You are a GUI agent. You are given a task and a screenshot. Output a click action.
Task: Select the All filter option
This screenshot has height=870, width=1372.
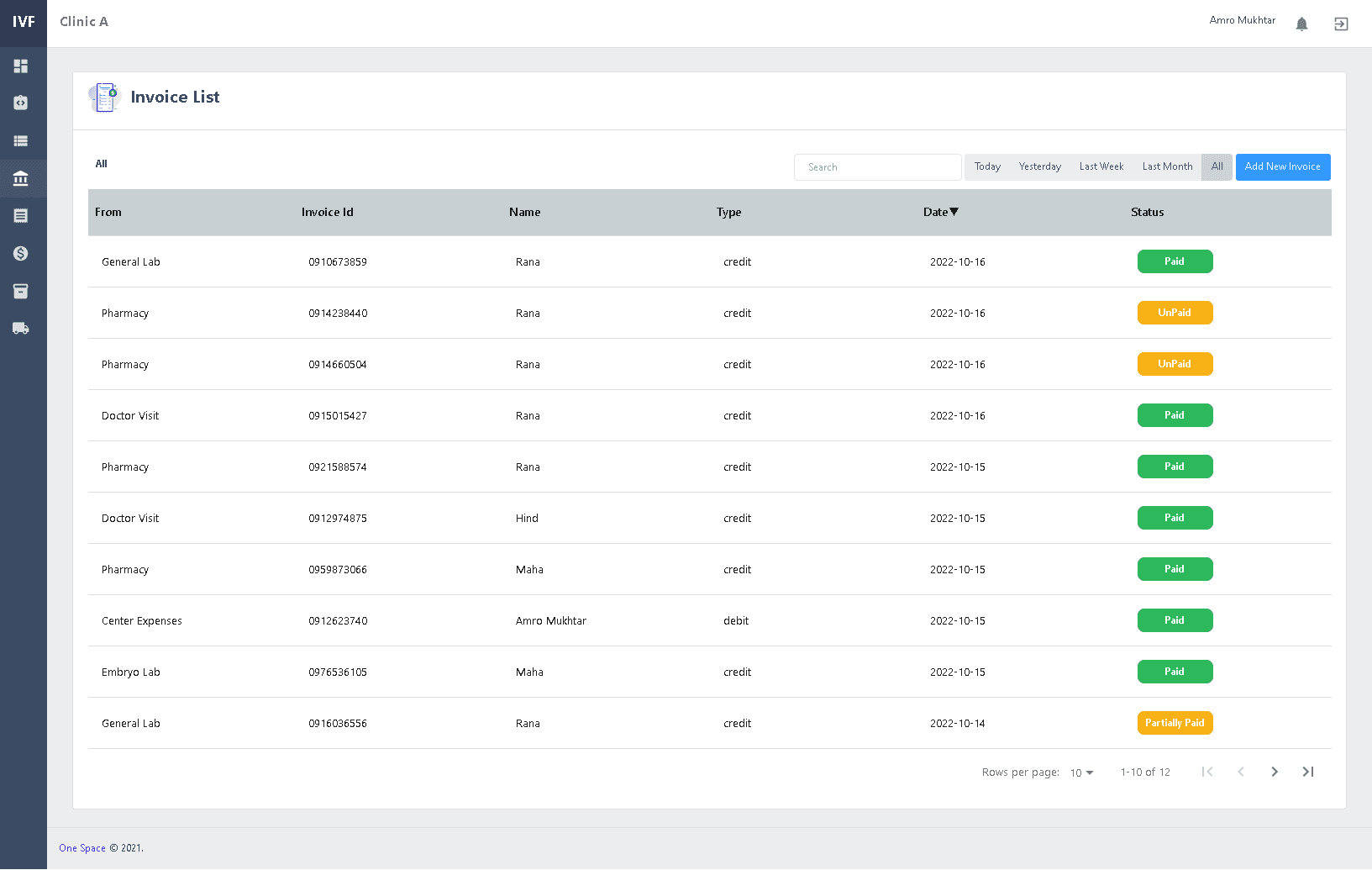tap(1217, 166)
